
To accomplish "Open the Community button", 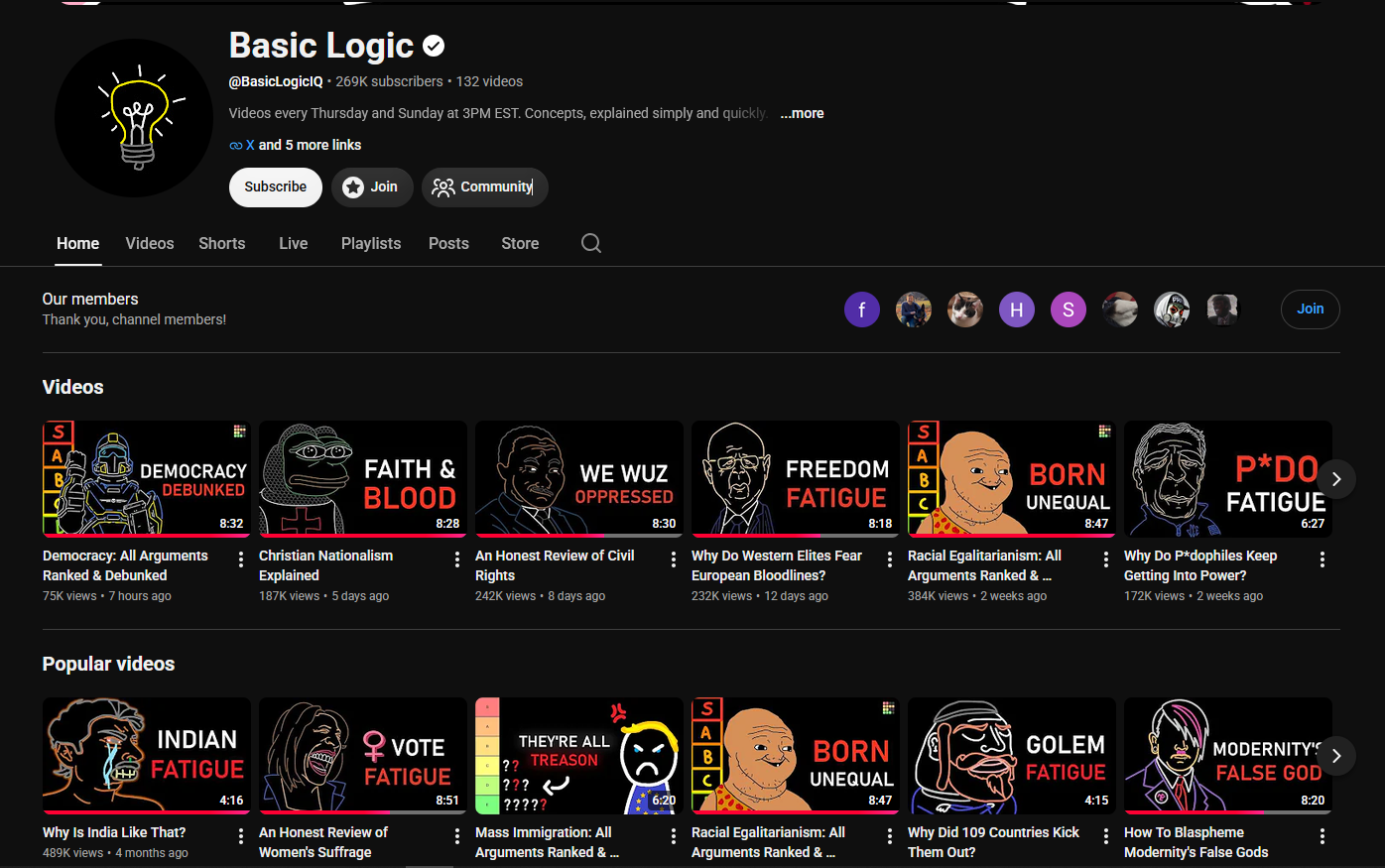I will [x=485, y=186].
